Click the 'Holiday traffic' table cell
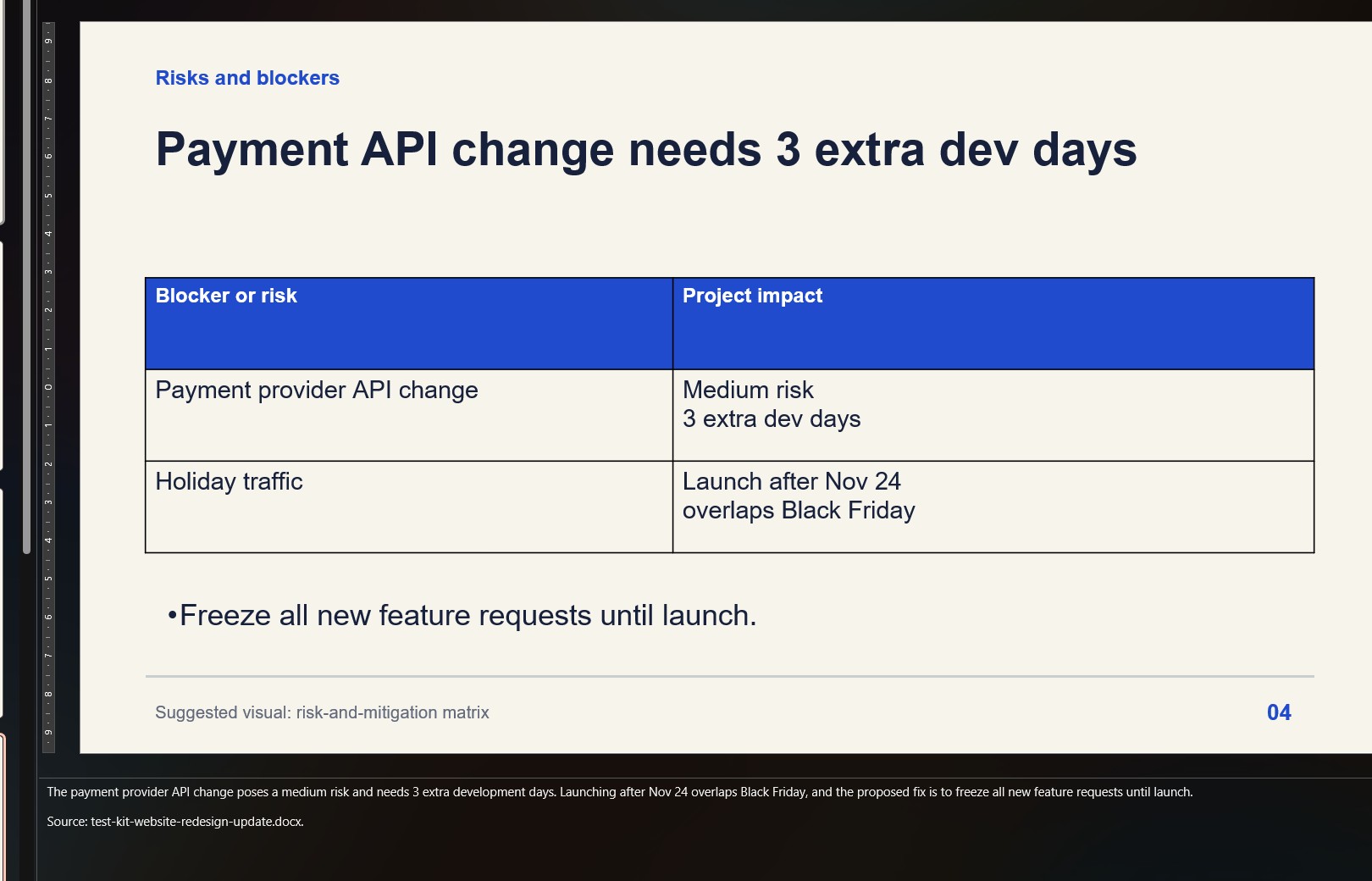This screenshot has width=1372, height=881. coord(409,507)
